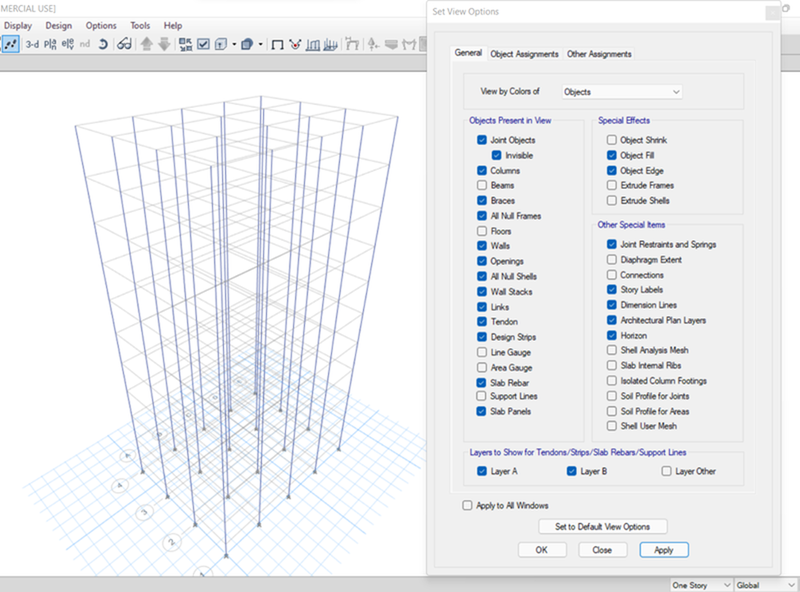Open the View by Colors of dropdown

point(621,92)
